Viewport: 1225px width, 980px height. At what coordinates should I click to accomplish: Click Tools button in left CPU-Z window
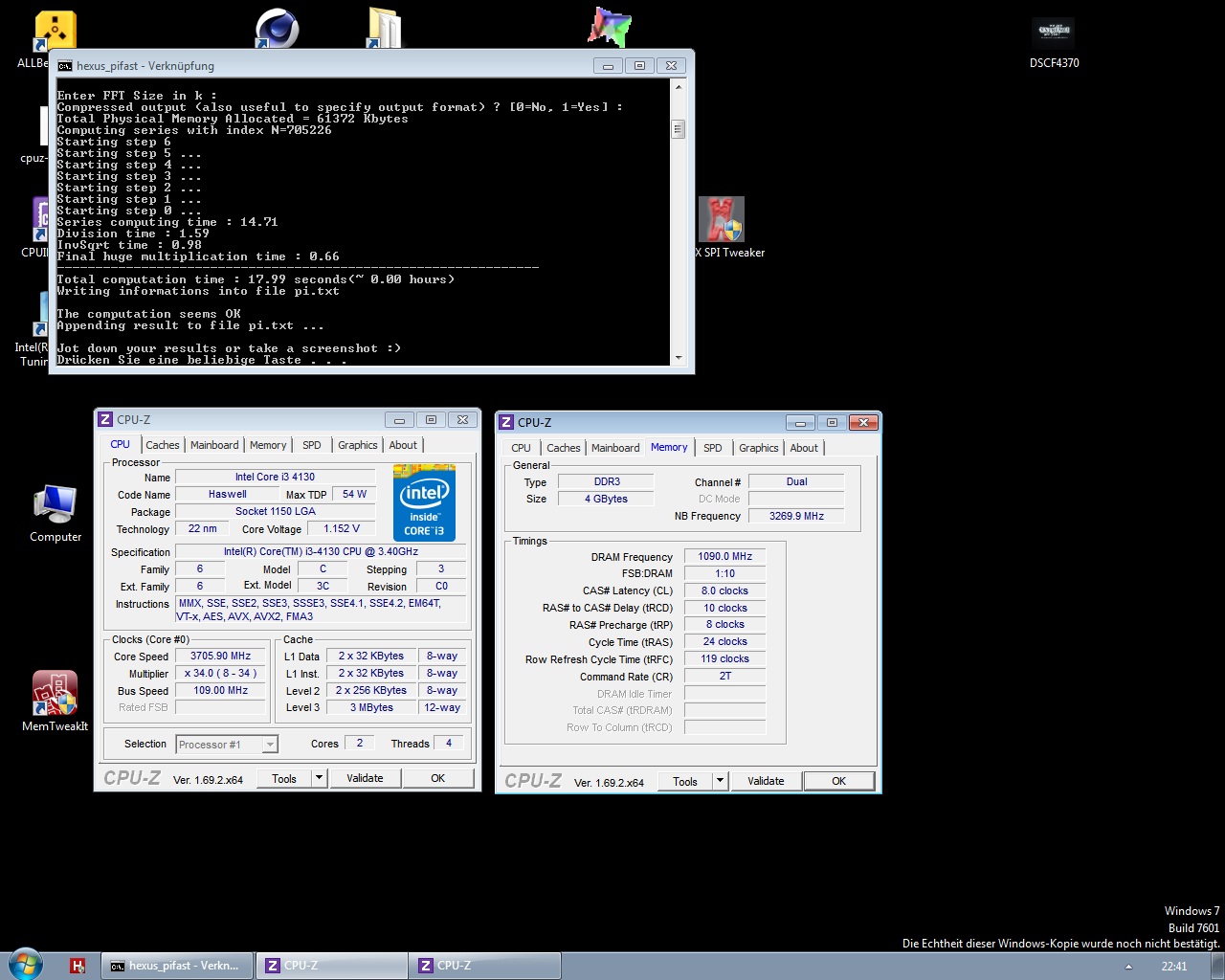click(x=284, y=778)
